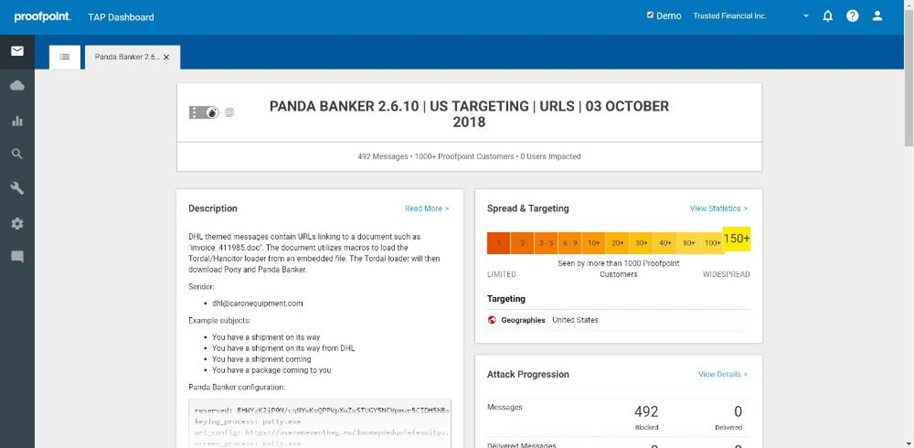The height and width of the screenshot is (448, 914).
Task: Click 'United States' geography value
Action: (575, 320)
